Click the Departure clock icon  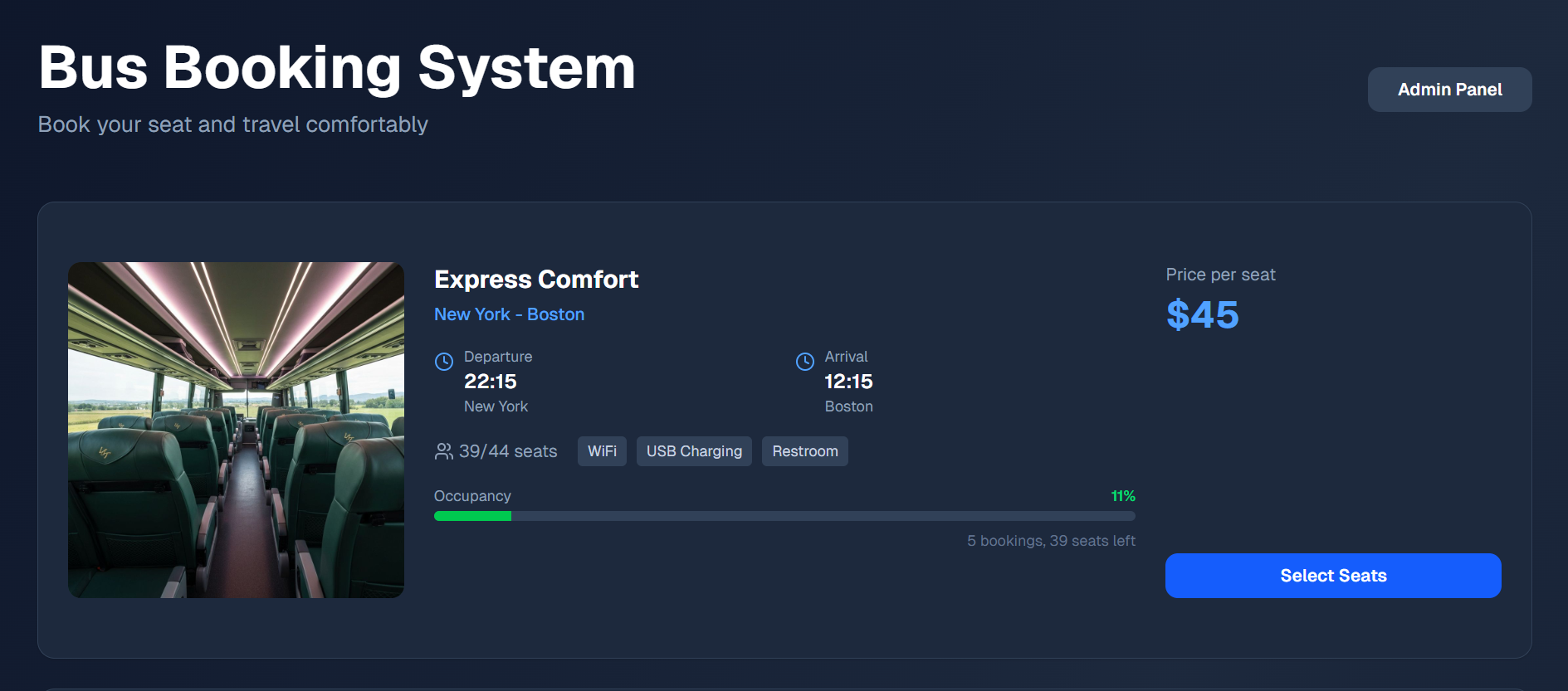click(x=444, y=362)
